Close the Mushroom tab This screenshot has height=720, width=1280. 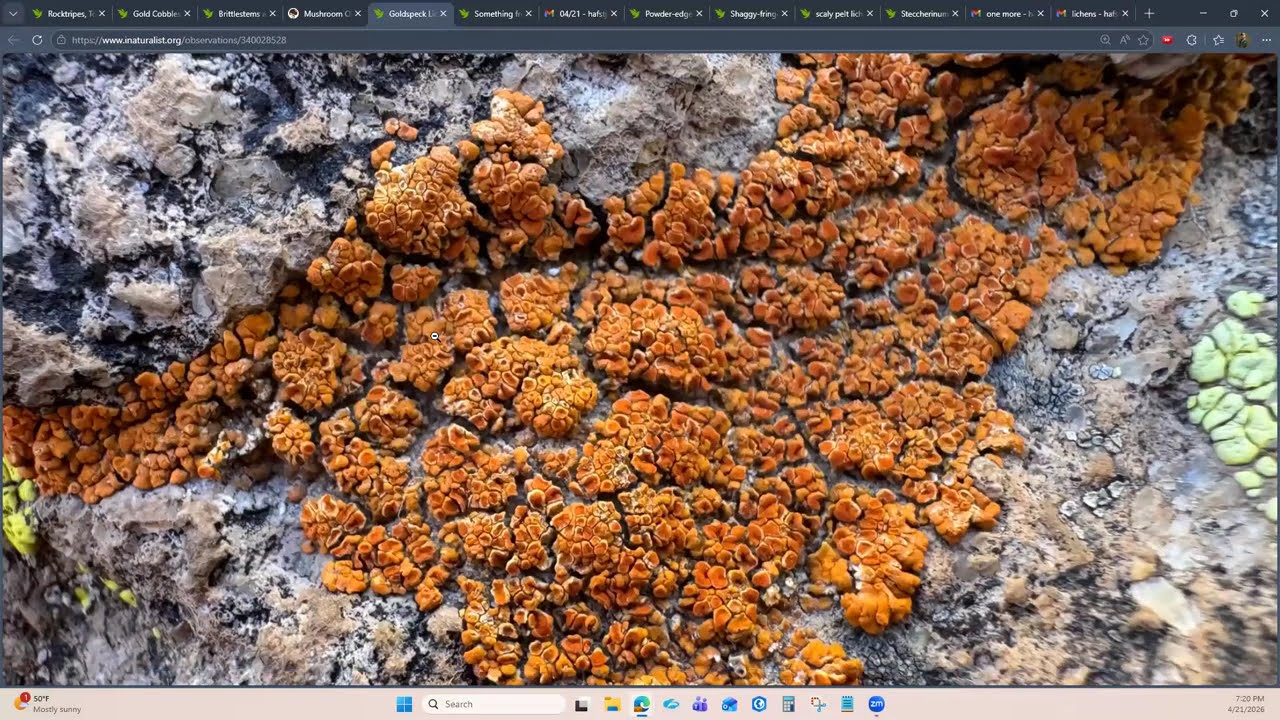pos(357,14)
